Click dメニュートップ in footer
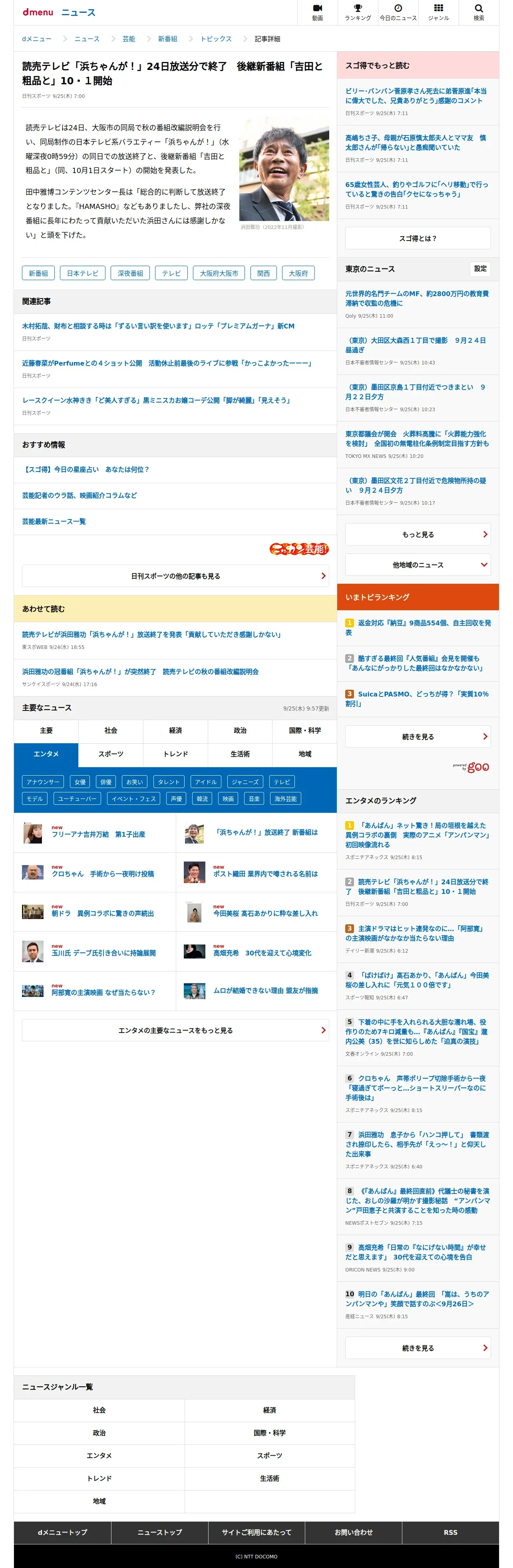This screenshot has width=513, height=1568. 63,1532
